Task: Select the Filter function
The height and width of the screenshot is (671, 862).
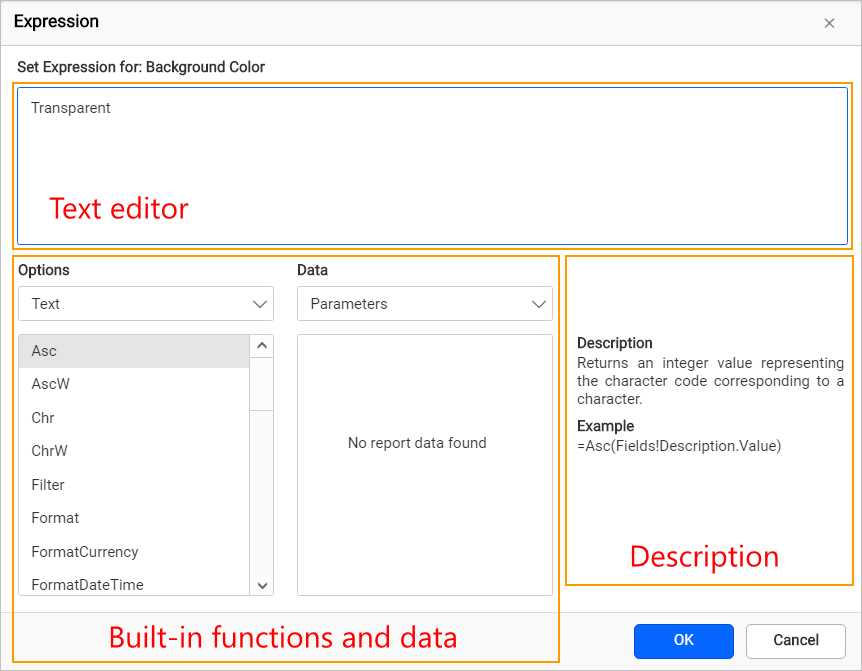Action: (x=48, y=485)
